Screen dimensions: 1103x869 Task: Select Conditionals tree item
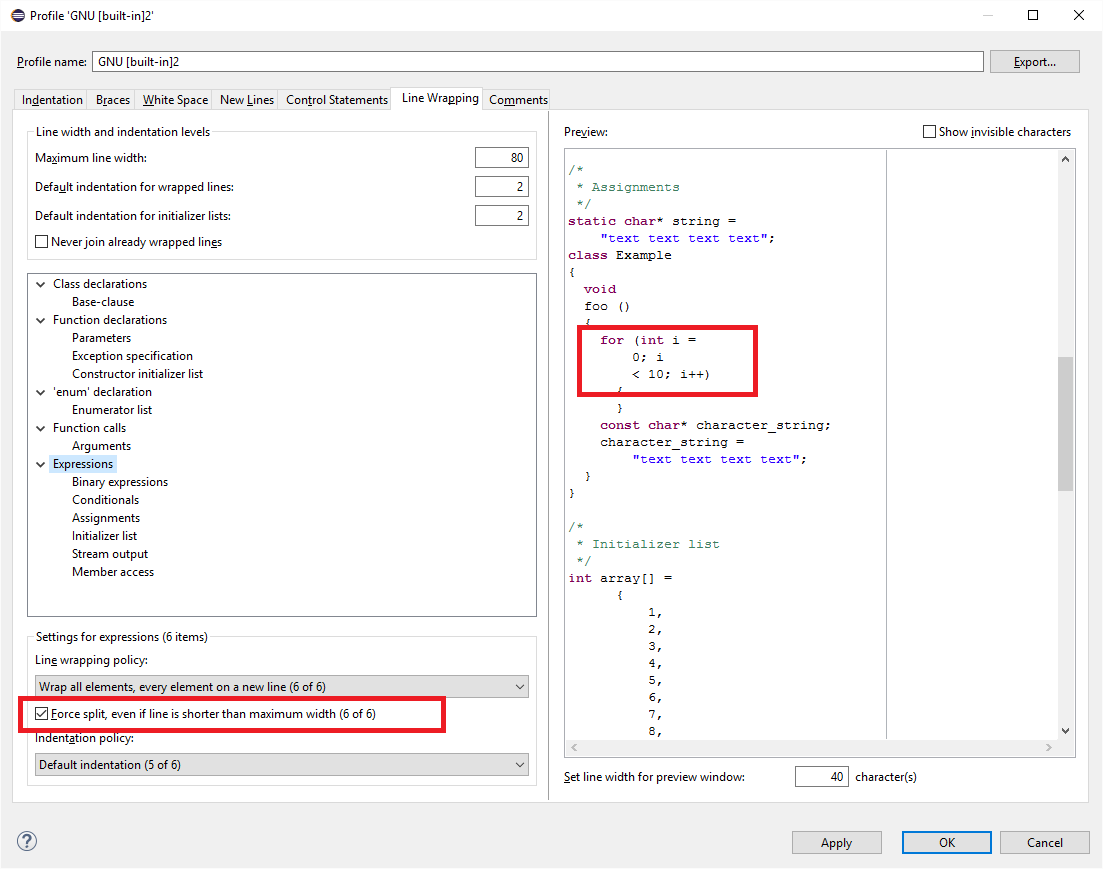click(106, 500)
